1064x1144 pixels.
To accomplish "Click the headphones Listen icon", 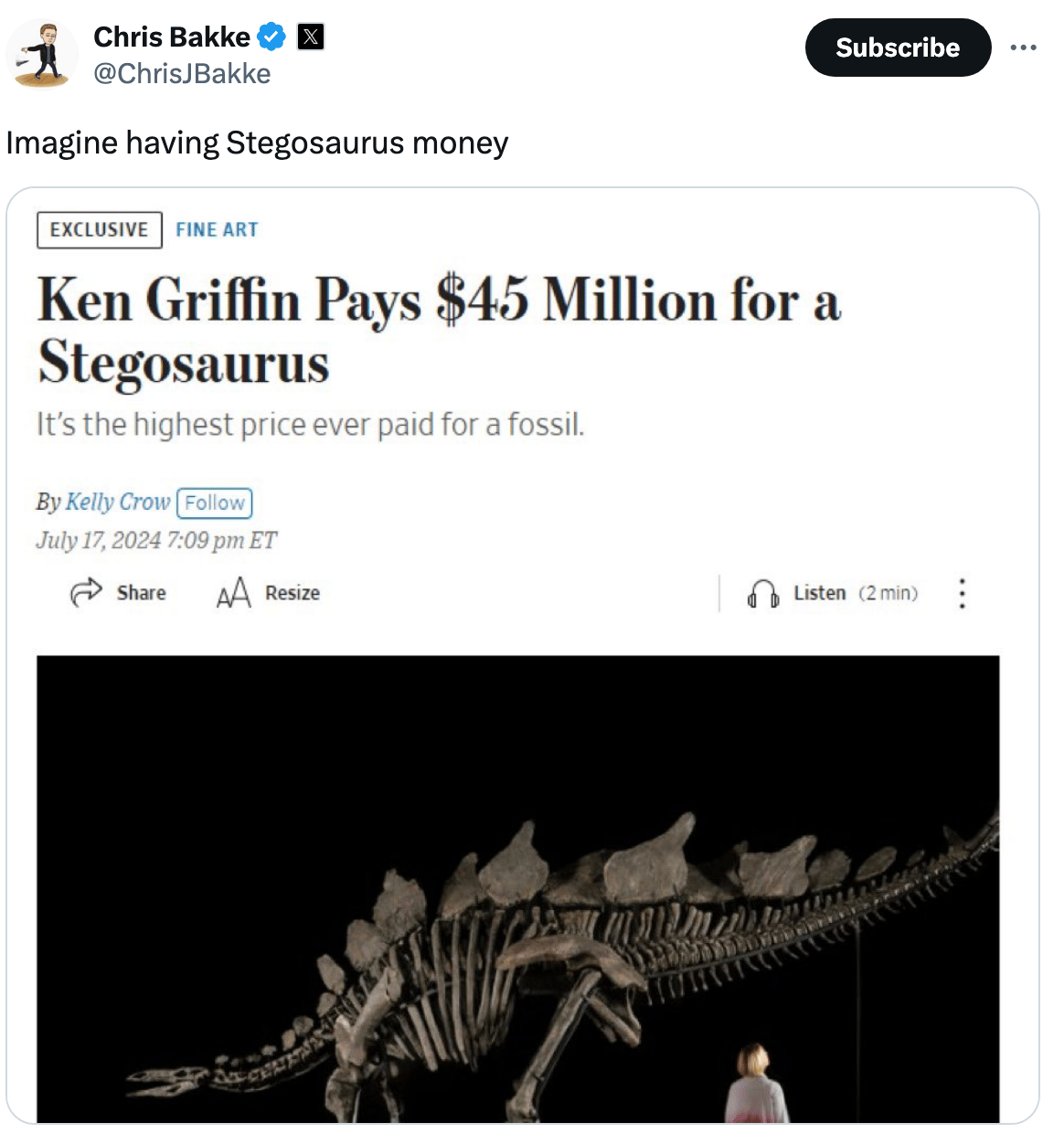I will 763,594.
